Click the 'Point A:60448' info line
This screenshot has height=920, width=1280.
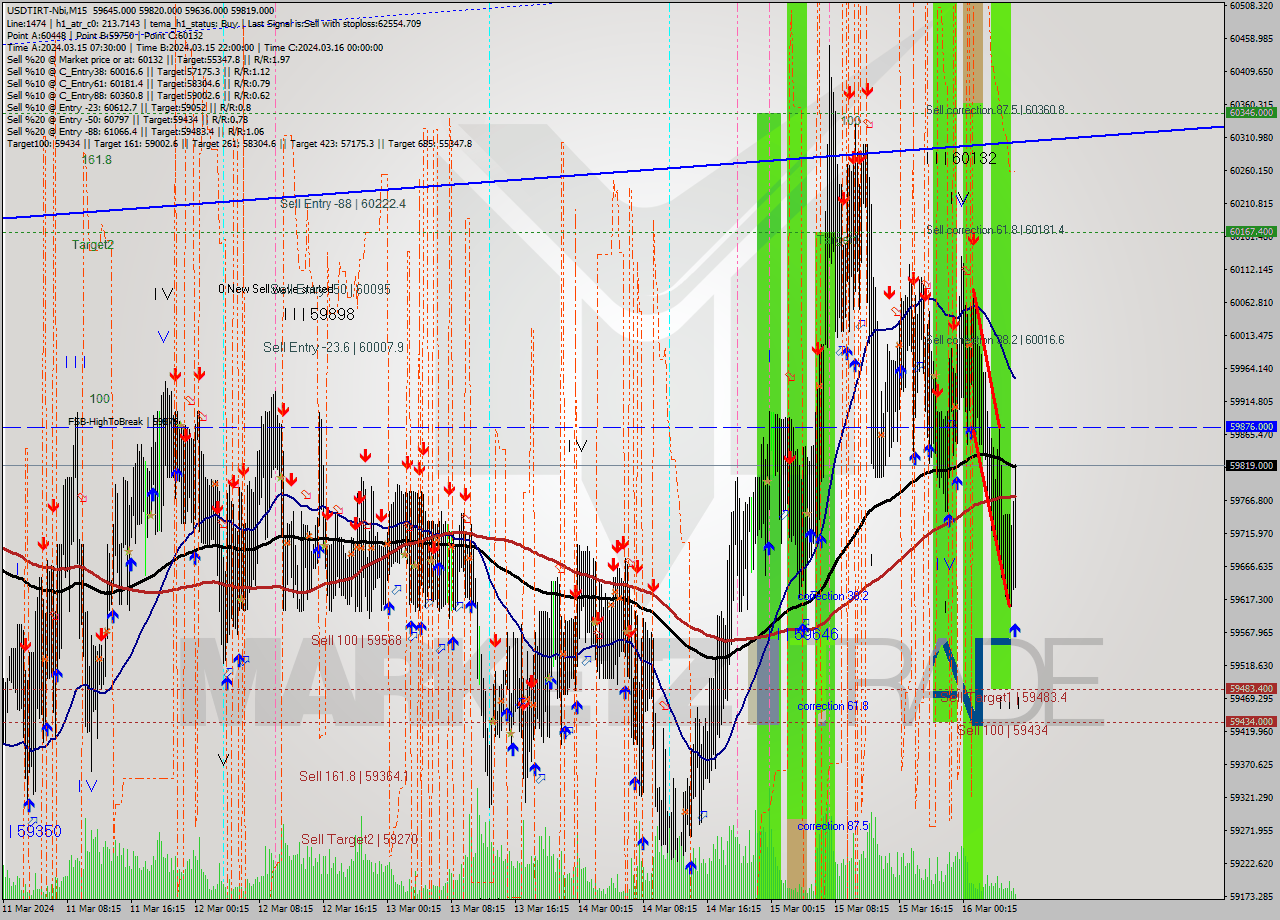tap(104, 35)
